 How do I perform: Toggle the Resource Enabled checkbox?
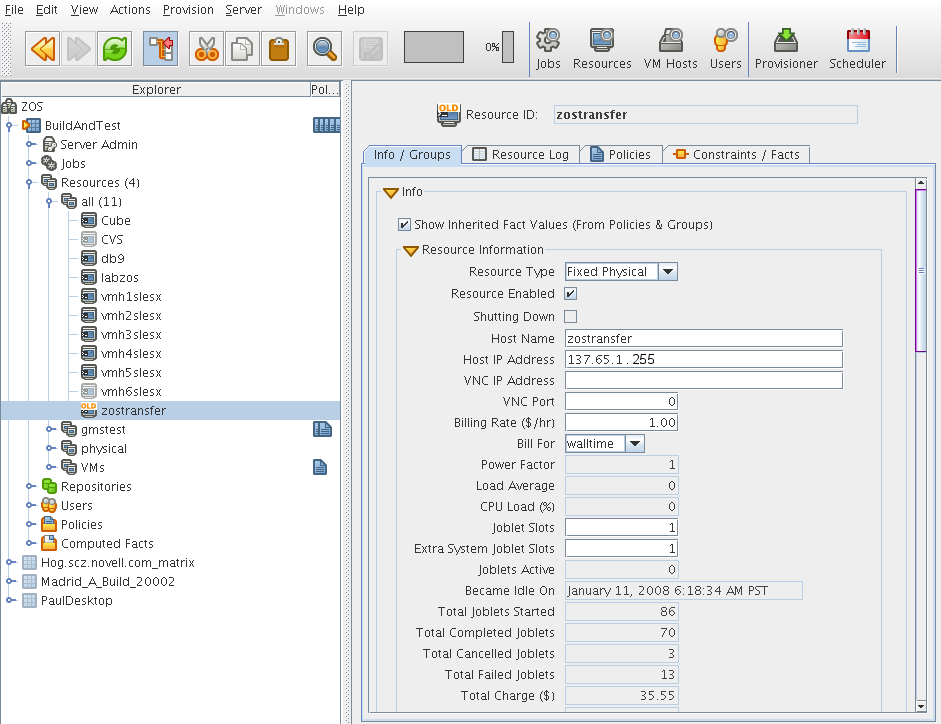(x=571, y=294)
